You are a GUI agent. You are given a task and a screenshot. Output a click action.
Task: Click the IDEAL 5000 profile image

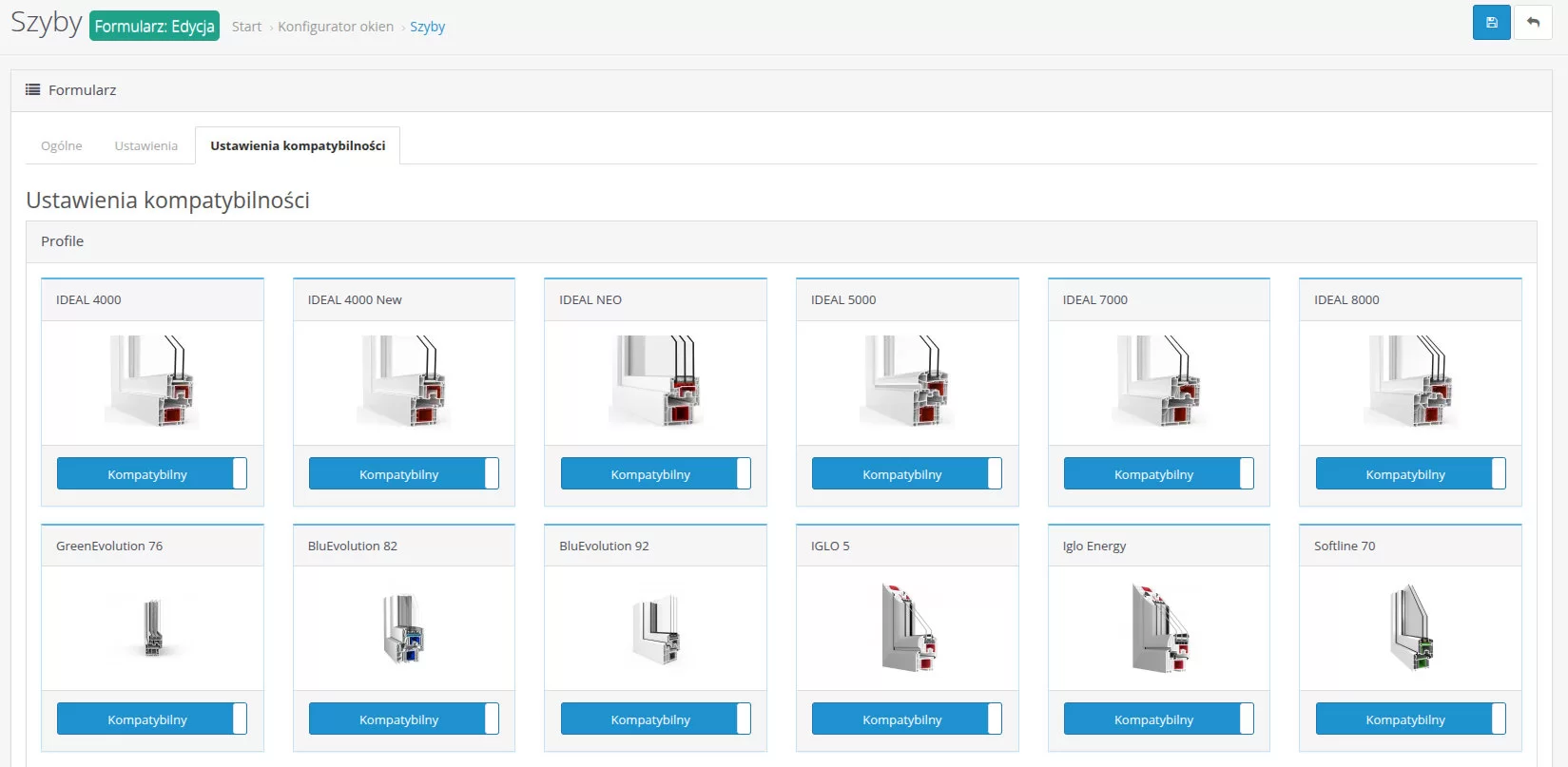pyautogui.click(x=907, y=382)
